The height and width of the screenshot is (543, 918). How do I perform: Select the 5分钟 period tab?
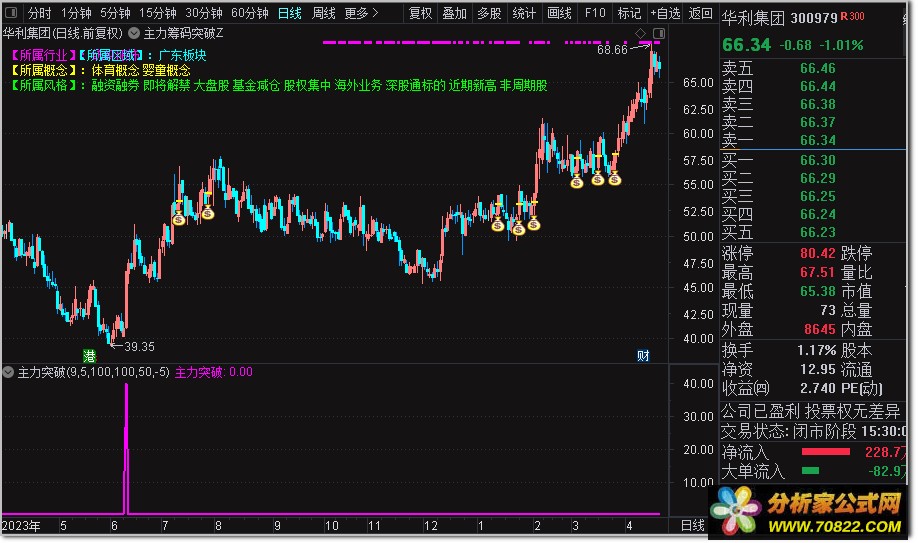click(x=115, y=13)
